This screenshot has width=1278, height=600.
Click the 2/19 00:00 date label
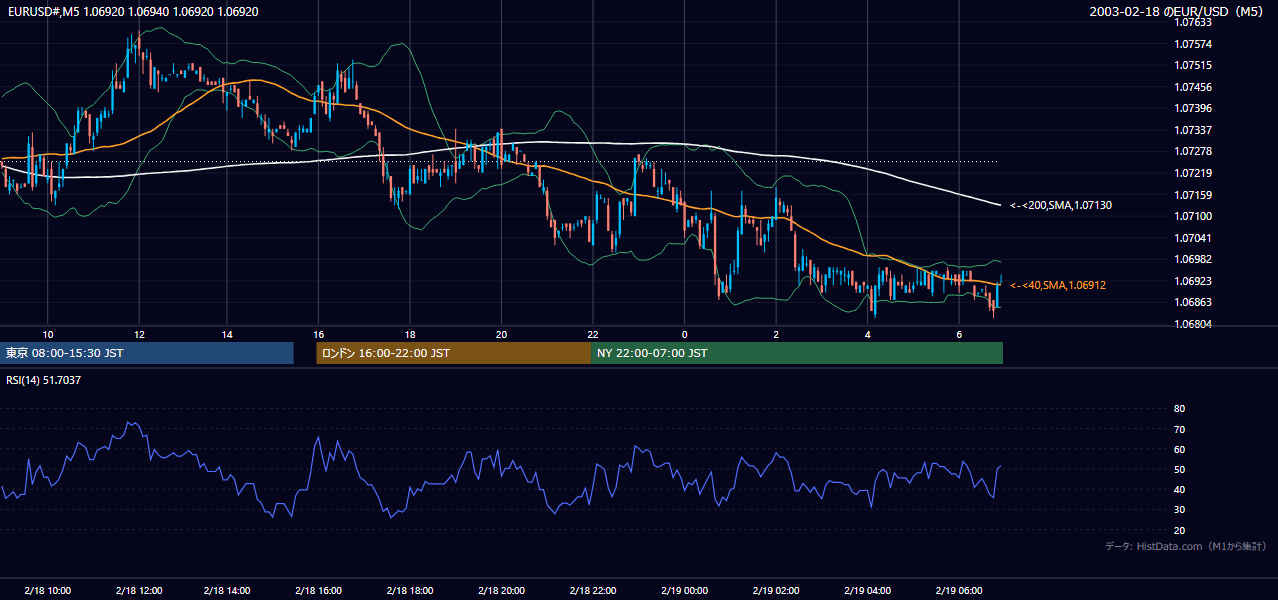tap(685, 590)
